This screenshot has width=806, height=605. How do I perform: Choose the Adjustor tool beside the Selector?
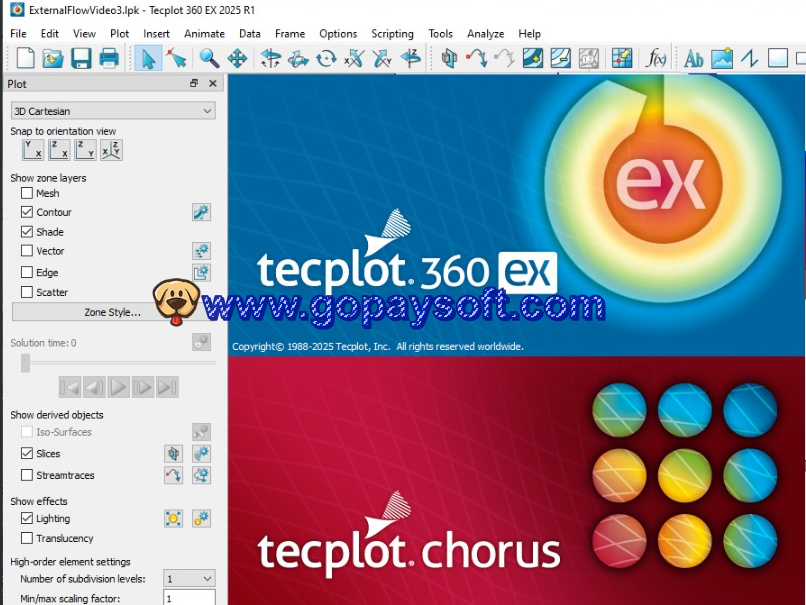point(177,58)
